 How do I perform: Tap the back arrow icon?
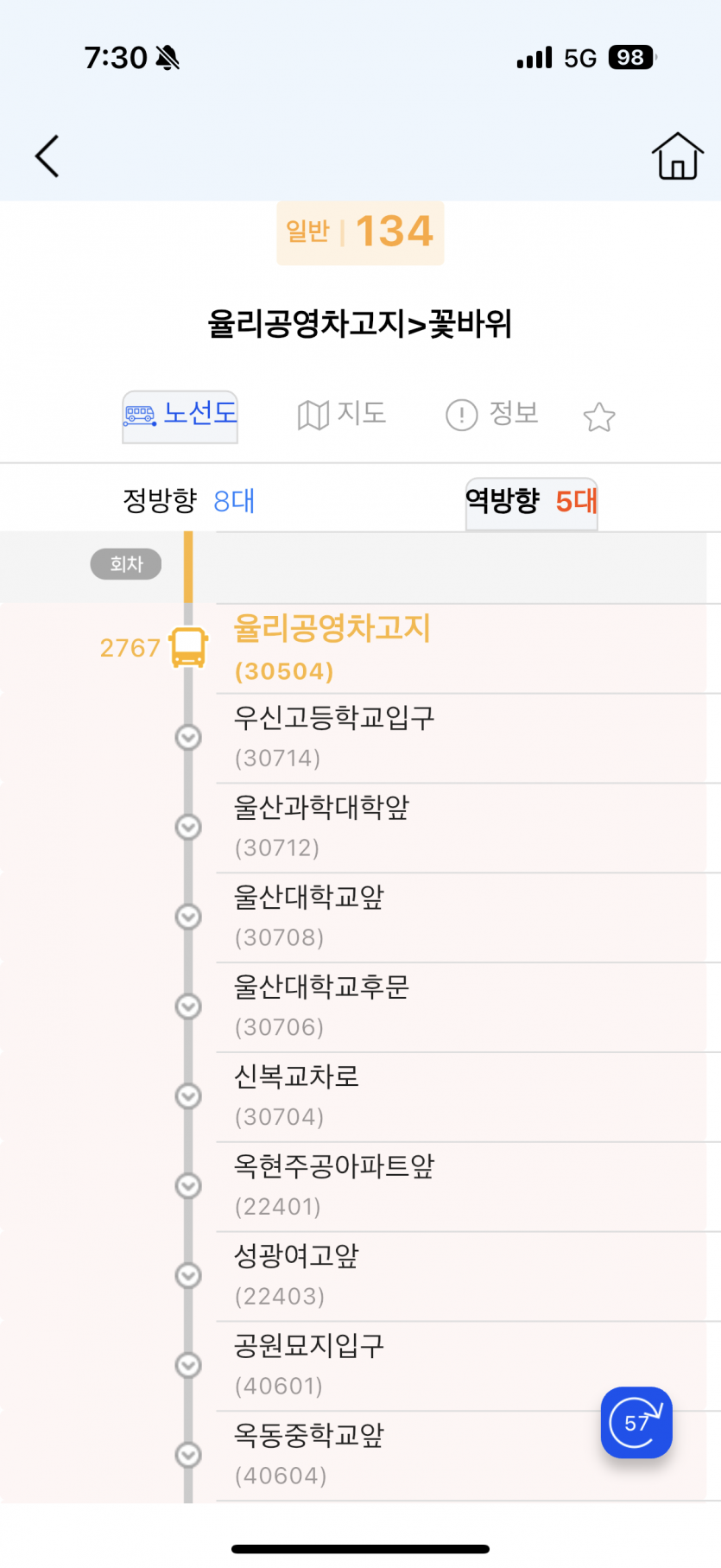[x=47, y=156]
